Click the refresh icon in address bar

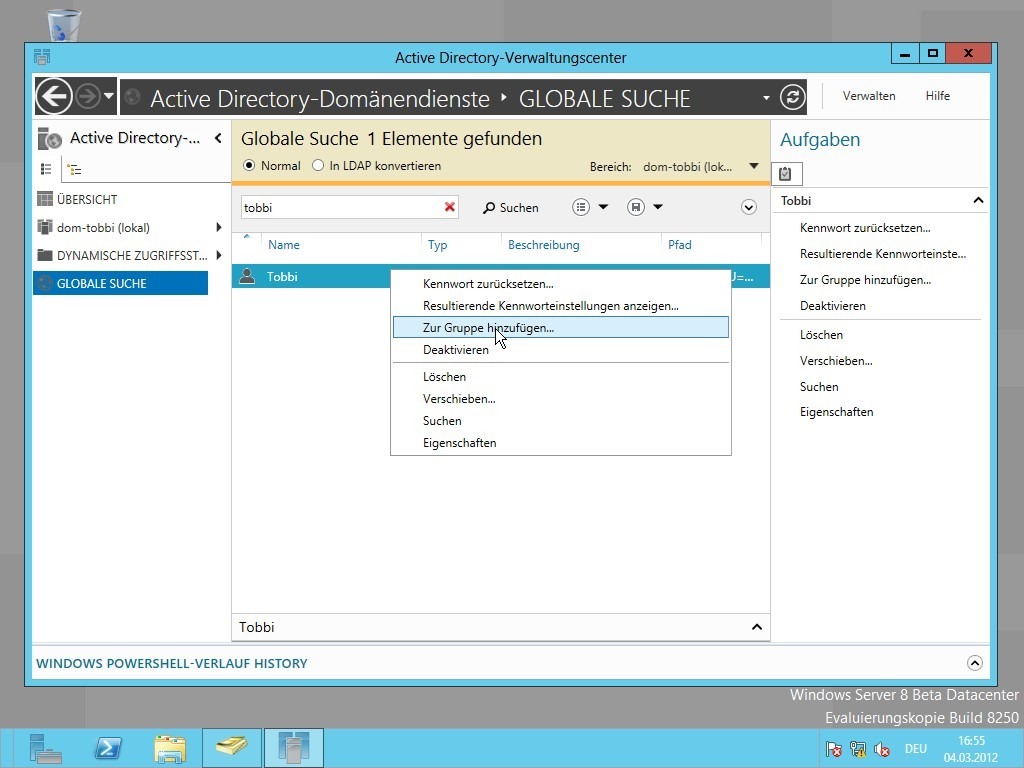(x=792, y=97)
